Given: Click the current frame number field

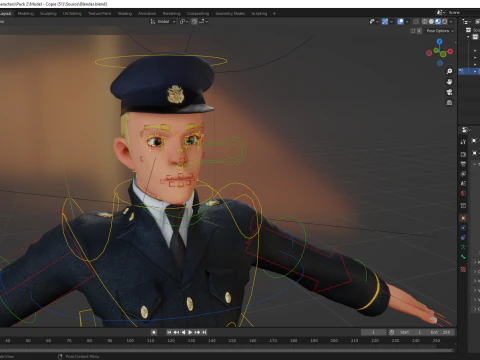Looking at the screenshot, I should pos(373,332).
